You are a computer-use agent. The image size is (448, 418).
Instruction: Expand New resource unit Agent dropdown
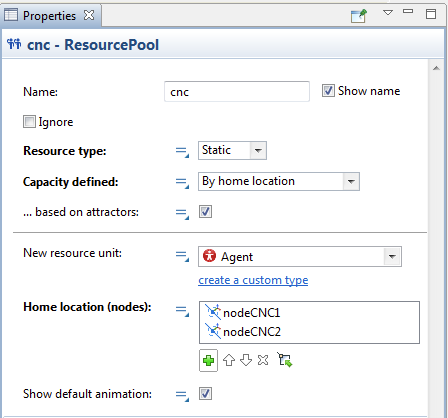tap(300, 257)
